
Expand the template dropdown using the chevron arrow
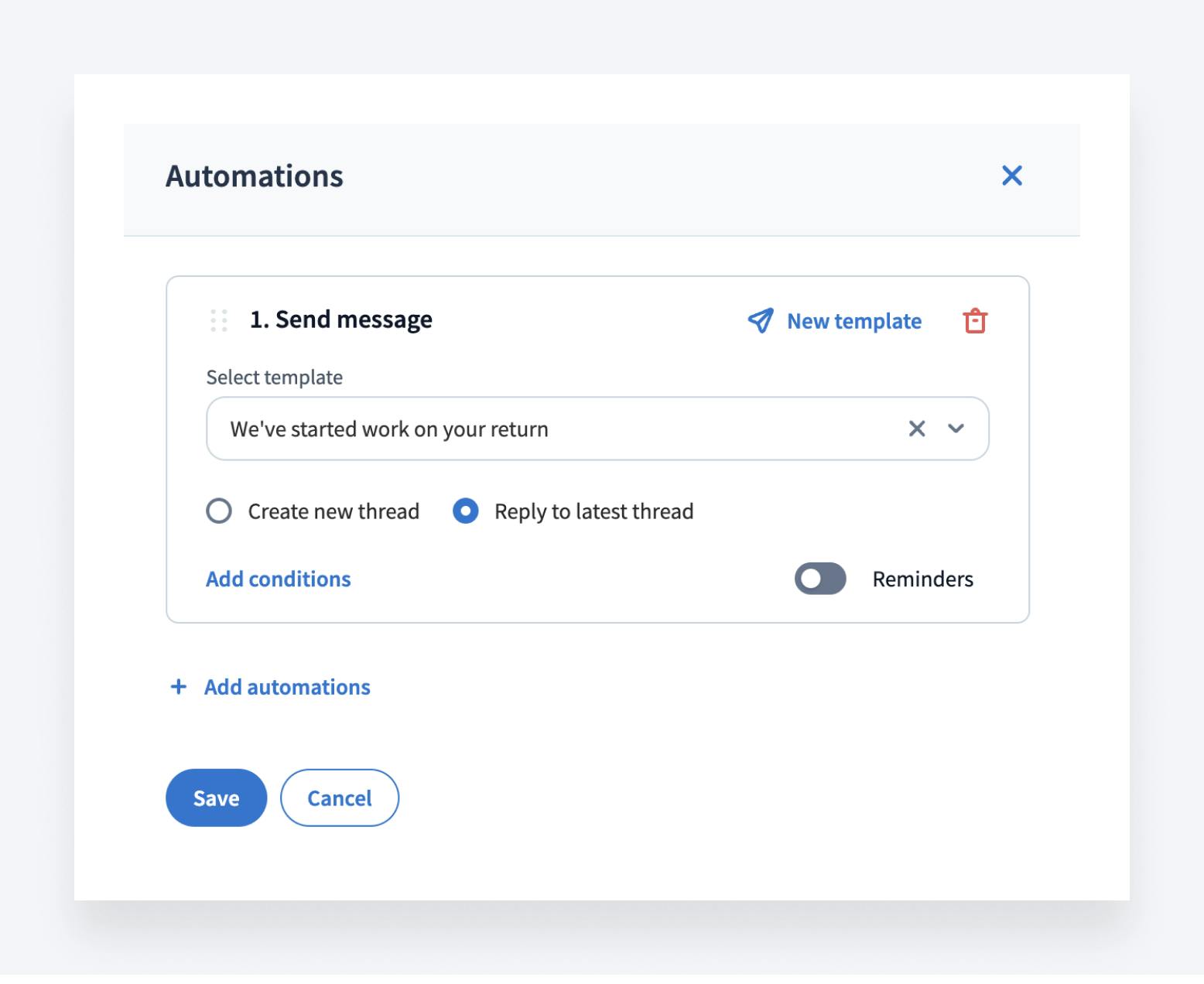point(956,429)
